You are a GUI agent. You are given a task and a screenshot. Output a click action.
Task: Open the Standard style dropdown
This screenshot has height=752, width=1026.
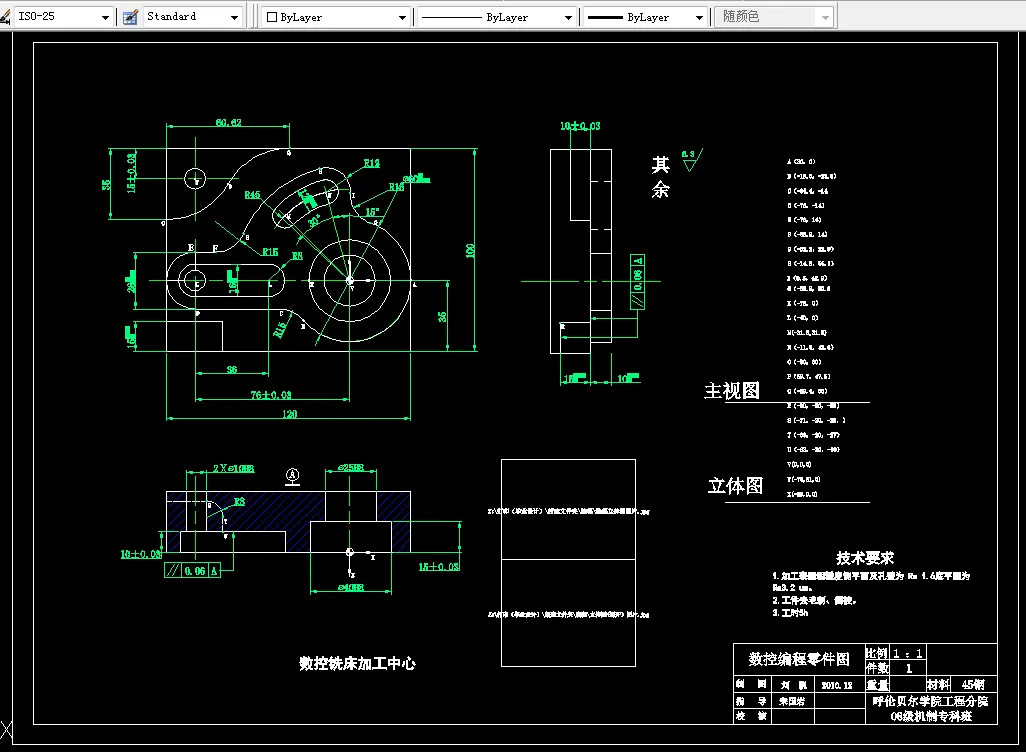click(x=234, y=18)
